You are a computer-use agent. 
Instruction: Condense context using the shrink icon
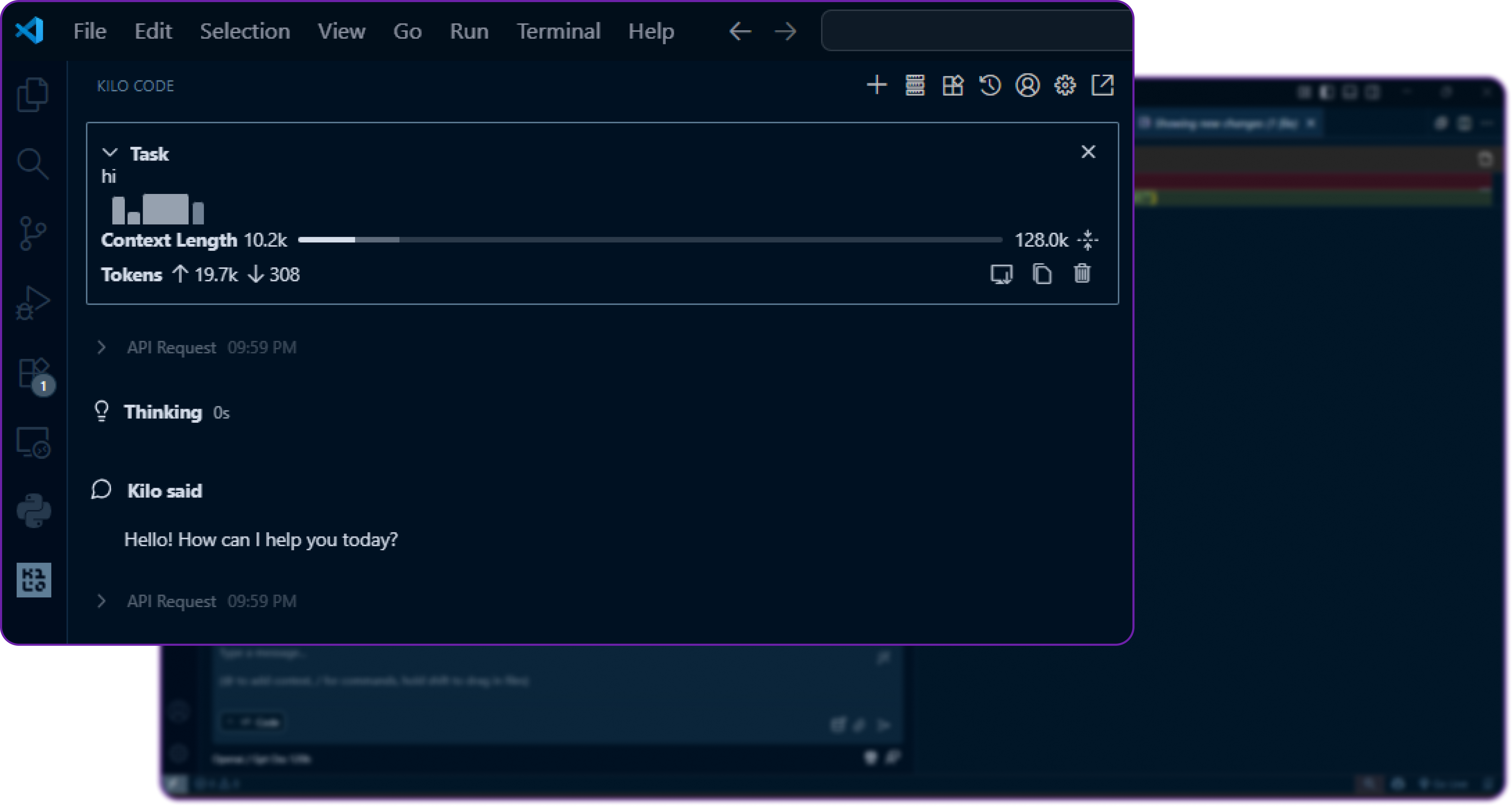coord(1088,239)
